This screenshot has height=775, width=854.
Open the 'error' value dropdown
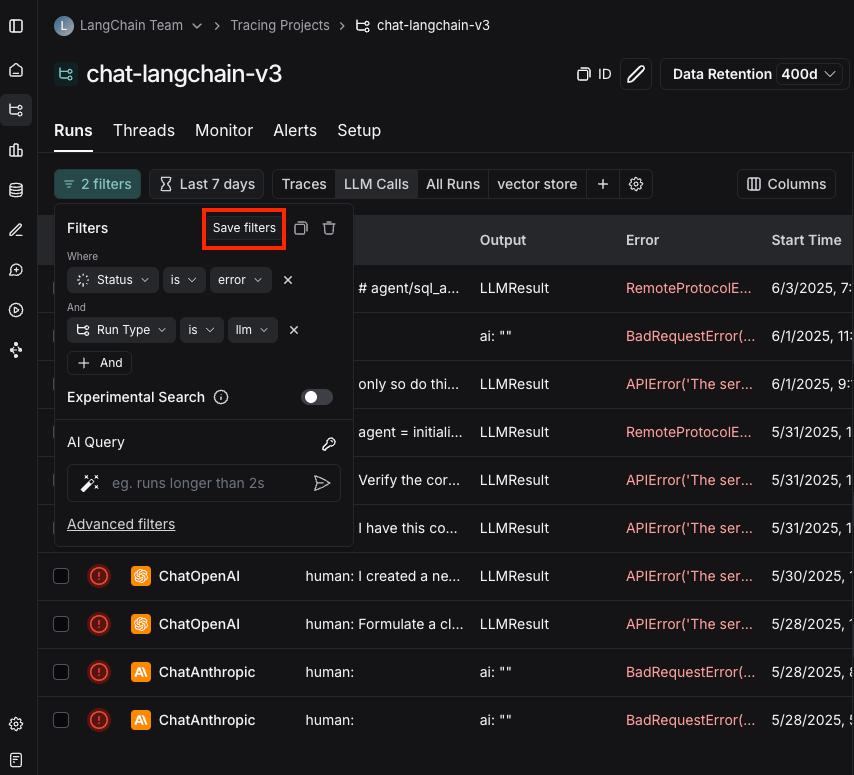[241, 280]
